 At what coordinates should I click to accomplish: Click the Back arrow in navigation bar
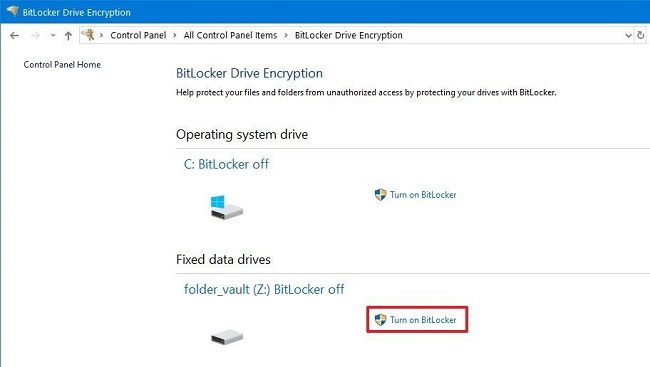15,36
